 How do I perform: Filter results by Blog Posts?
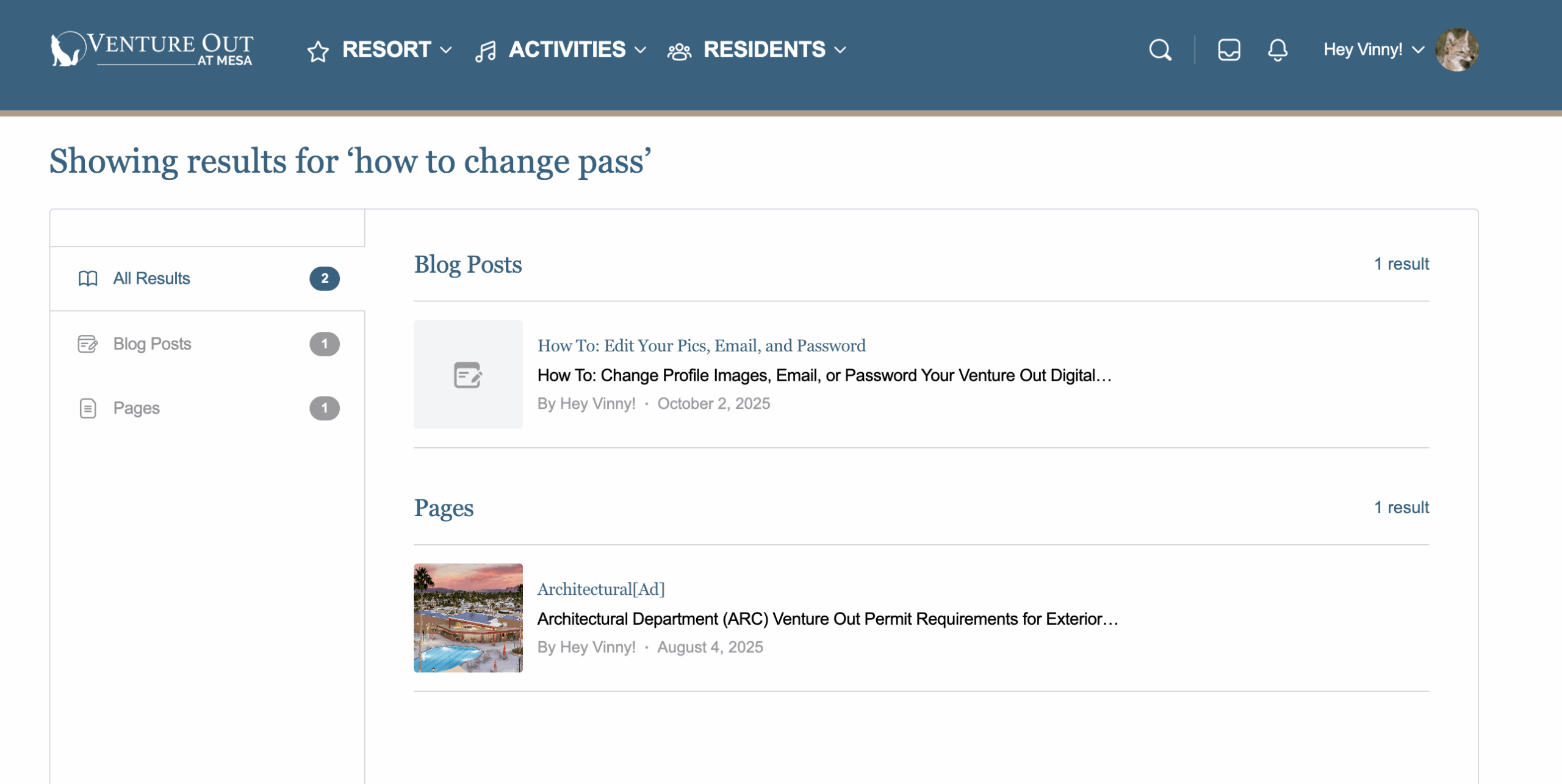pos(152,344)
